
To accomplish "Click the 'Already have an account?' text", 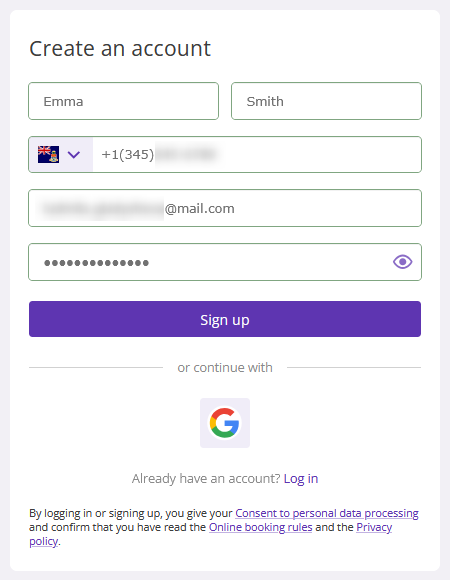I will click(206, 479).
